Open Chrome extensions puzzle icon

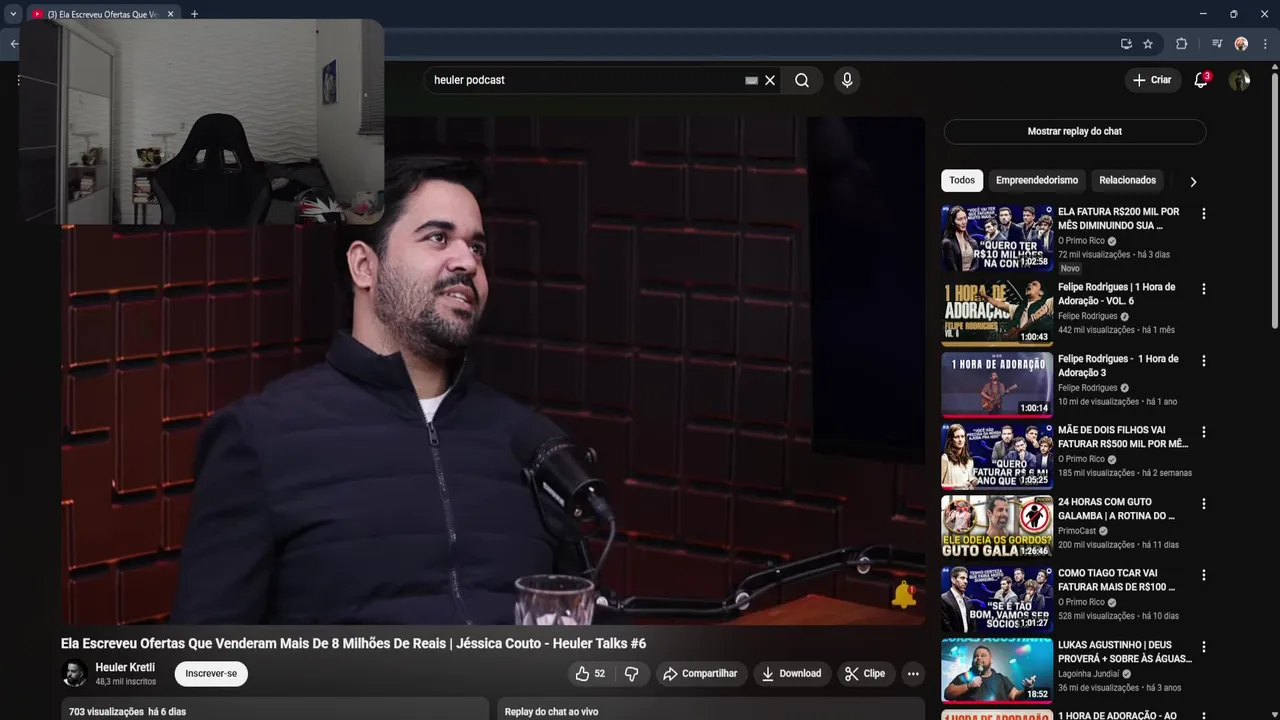pyautogui.click(x=1181, y=44)
